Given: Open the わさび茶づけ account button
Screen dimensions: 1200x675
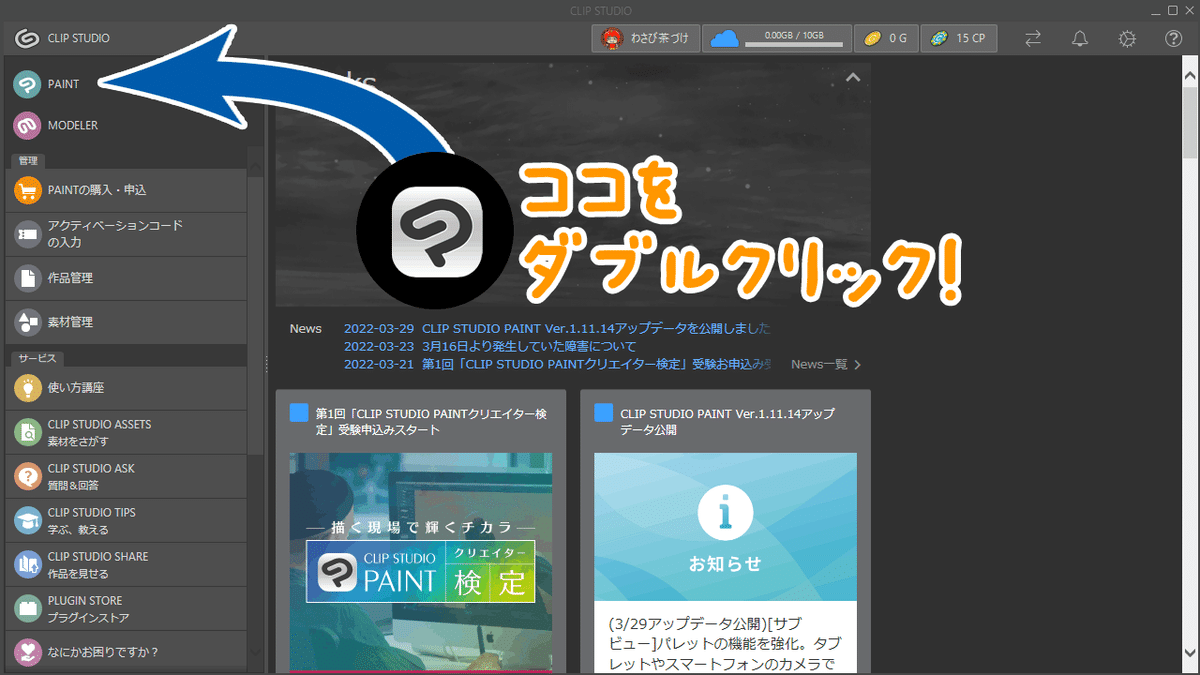Looking at the screenshot, I should [x=646, y=39].
